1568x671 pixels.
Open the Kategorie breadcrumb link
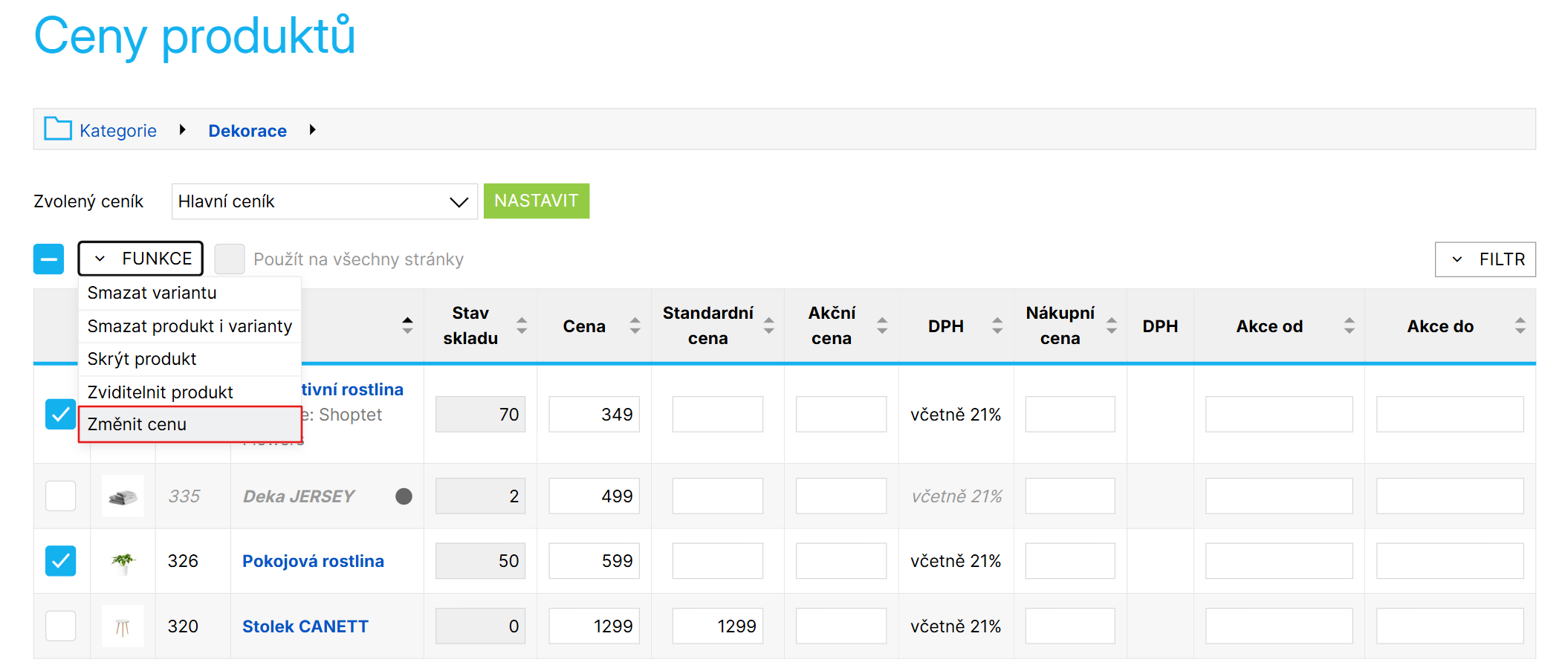pos(118,131)
